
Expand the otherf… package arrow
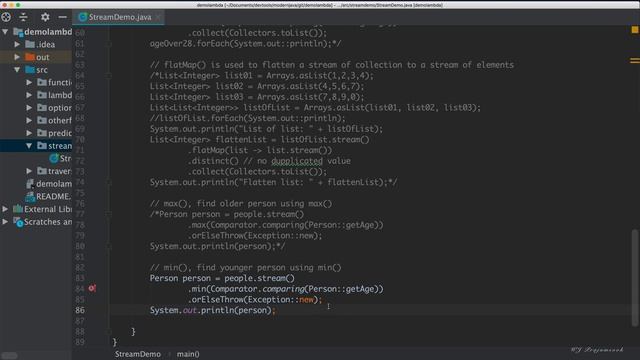(29, 120)
